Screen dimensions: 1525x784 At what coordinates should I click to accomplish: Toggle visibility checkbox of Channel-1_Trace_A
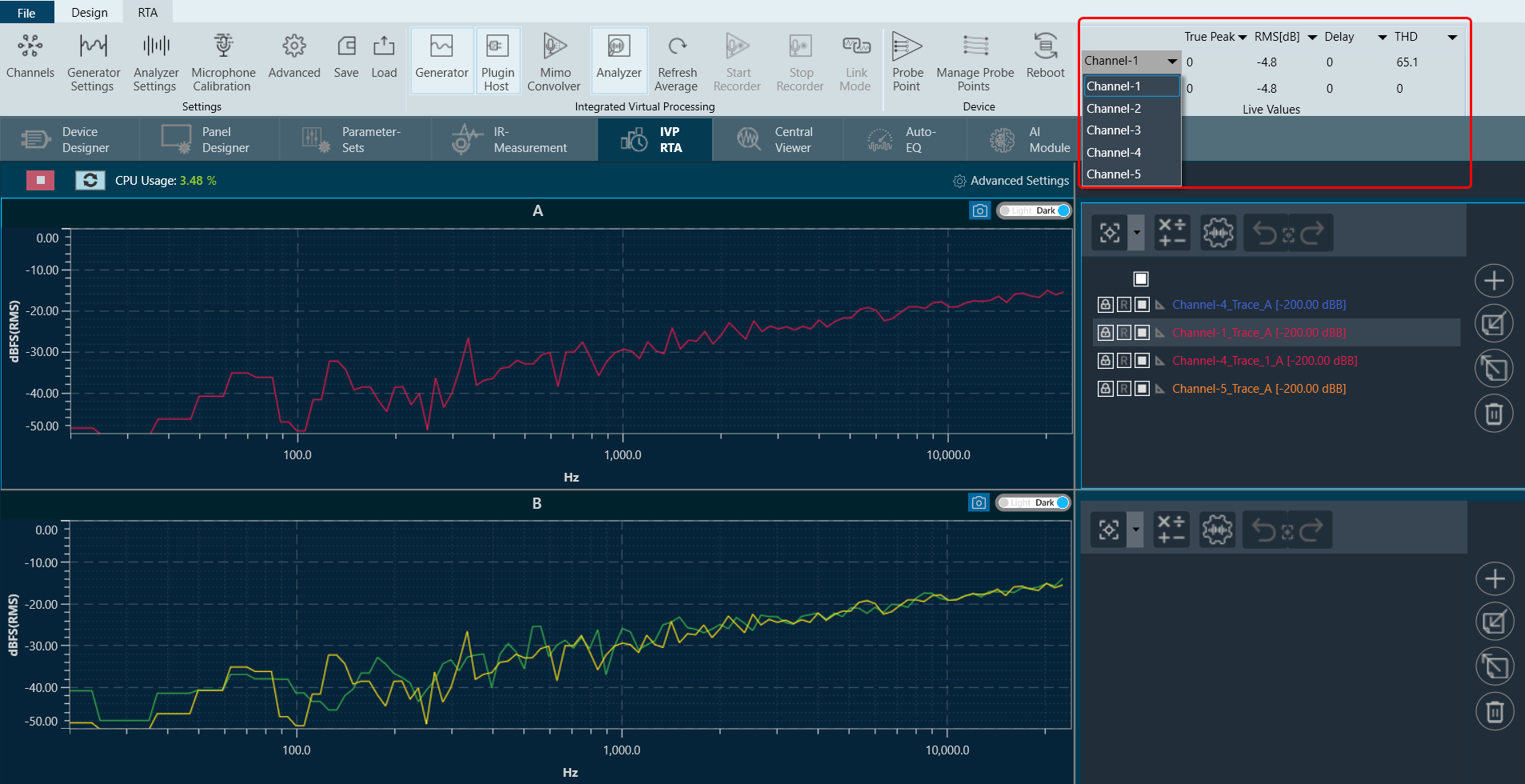click(1142, 333)
